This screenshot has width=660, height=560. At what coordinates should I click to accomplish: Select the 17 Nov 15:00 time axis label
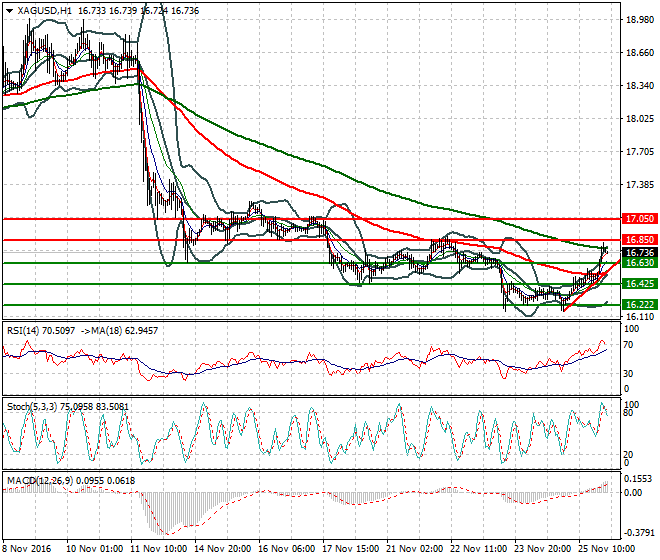351,549
